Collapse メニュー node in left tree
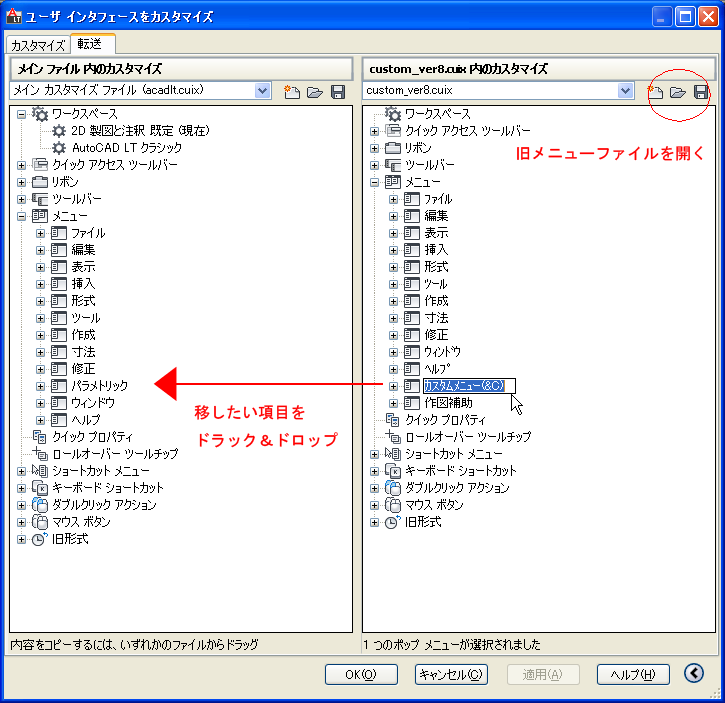 click(x=21, y=216)
